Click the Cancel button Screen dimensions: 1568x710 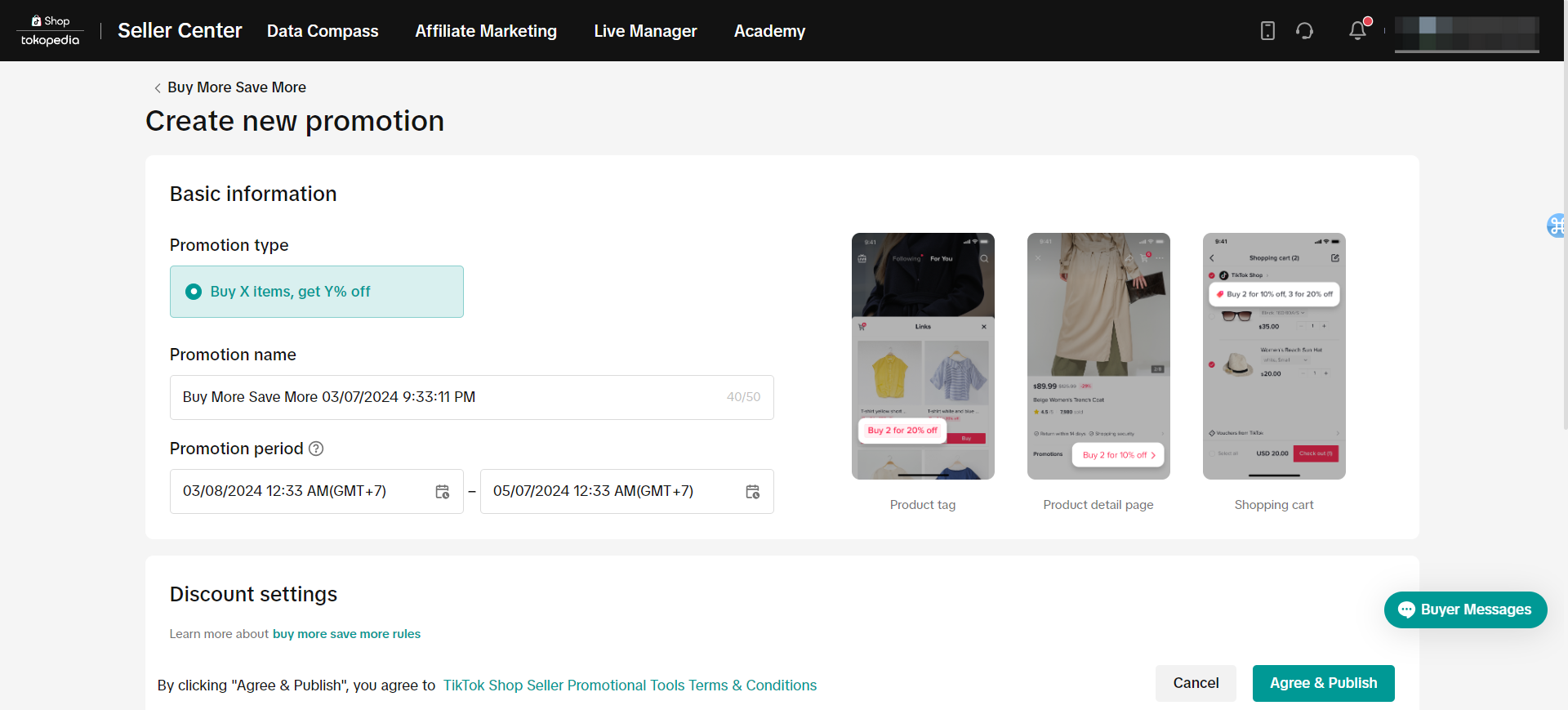(1196, 683)
